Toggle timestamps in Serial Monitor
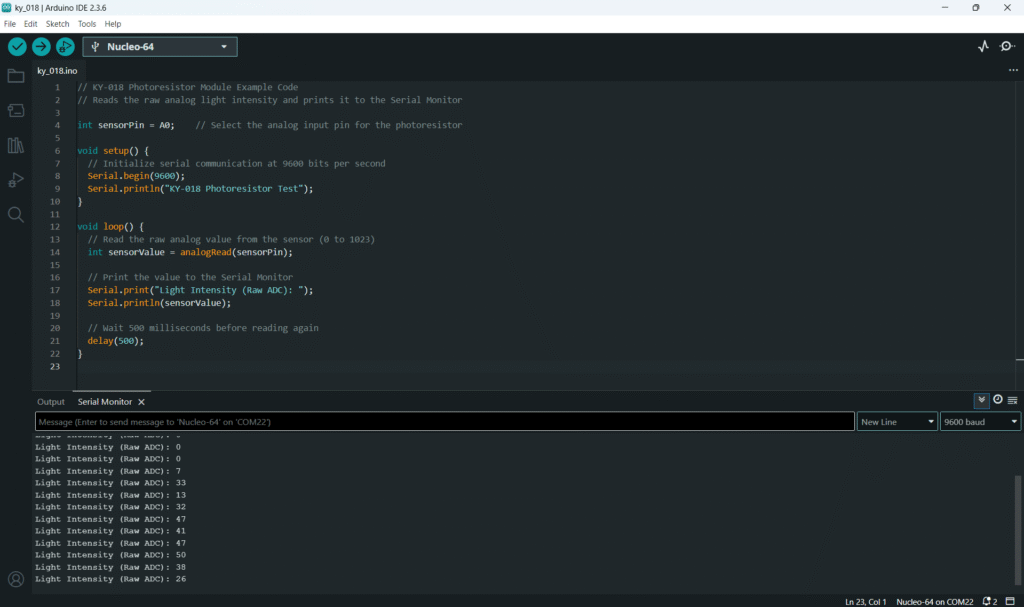 [998, 400]
